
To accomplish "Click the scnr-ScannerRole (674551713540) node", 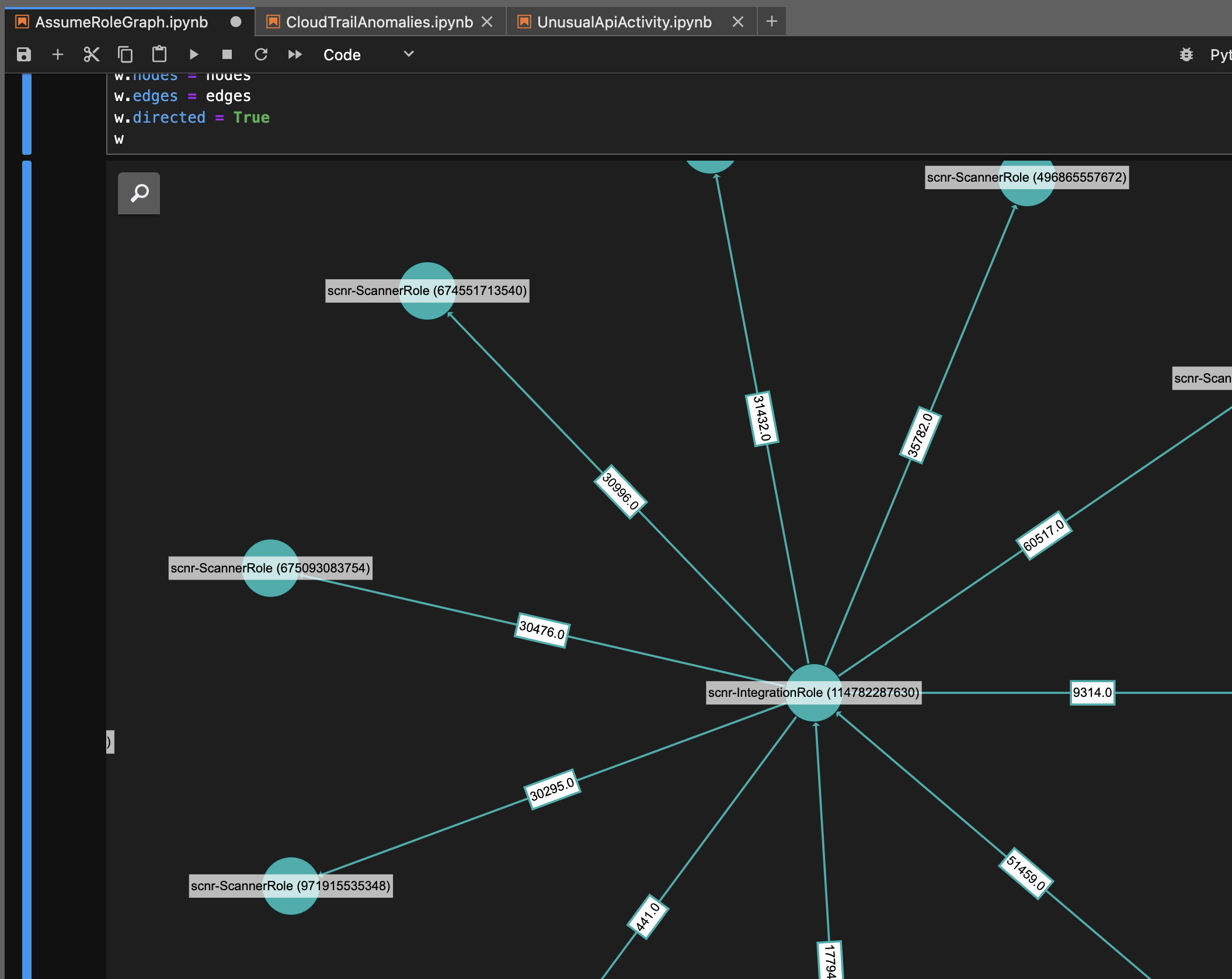I will click(x=427, y=291).
